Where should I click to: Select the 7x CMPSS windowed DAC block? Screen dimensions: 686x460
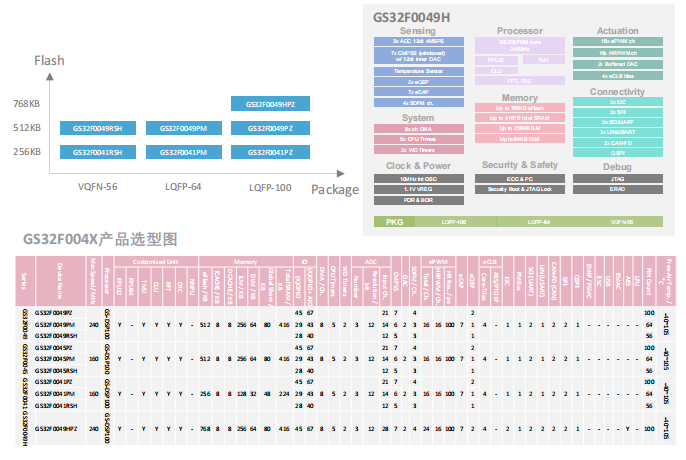pos(419,56)
